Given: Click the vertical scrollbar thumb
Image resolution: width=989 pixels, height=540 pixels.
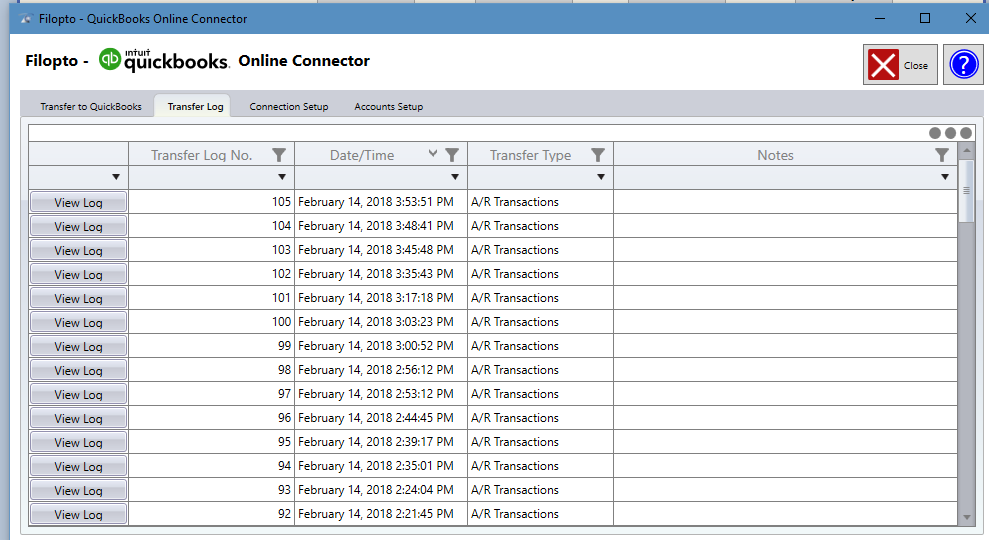Looking at the screenshot, I should pos(966,191).
